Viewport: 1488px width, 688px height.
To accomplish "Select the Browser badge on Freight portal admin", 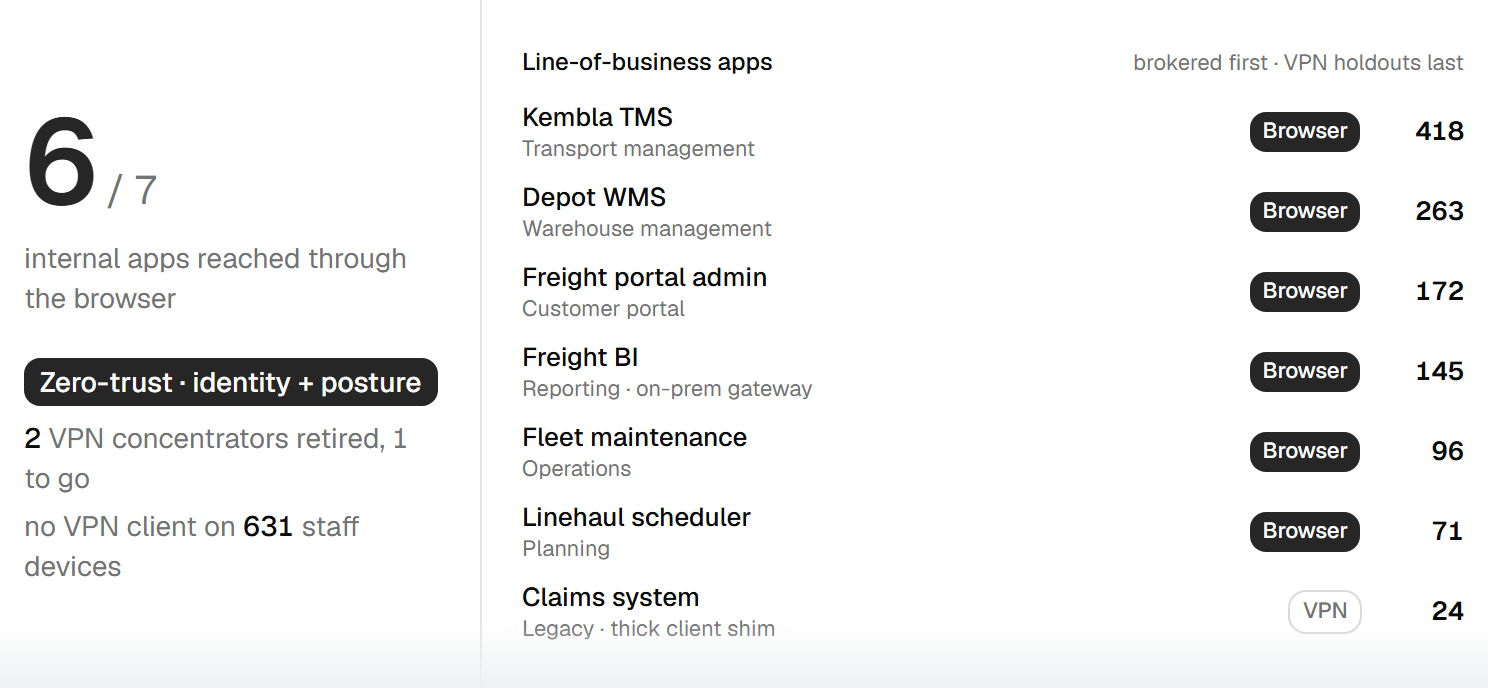I will pos(1304,291).
